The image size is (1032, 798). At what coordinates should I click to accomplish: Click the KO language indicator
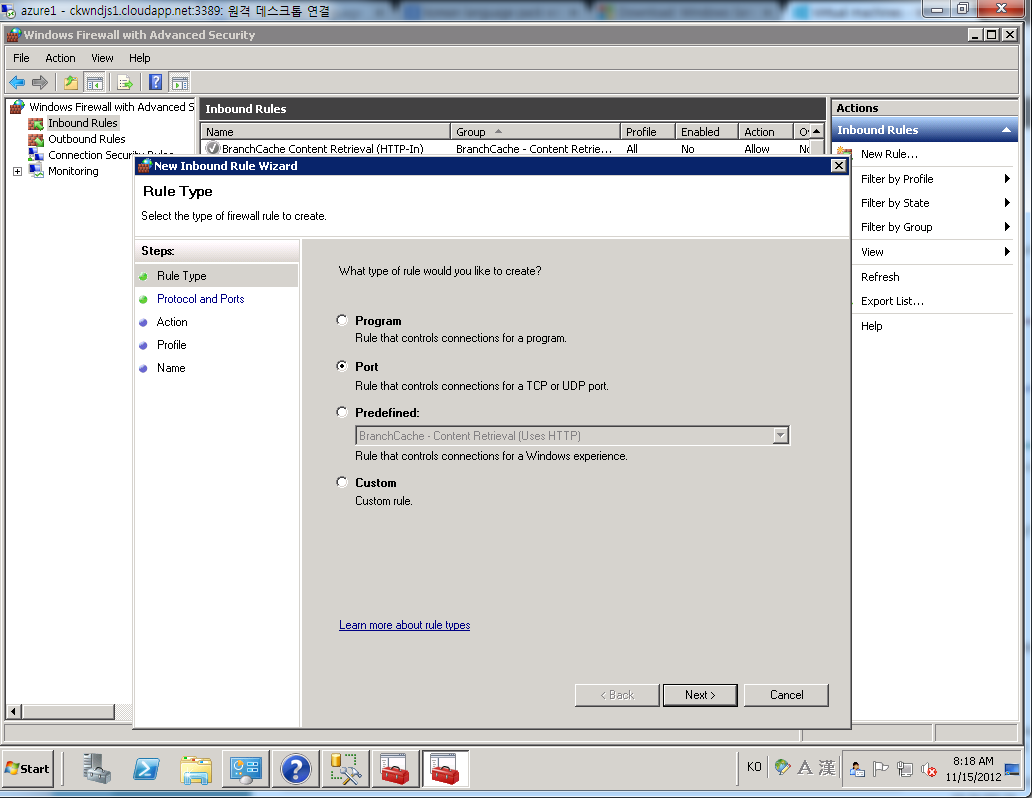click(754, 766)
